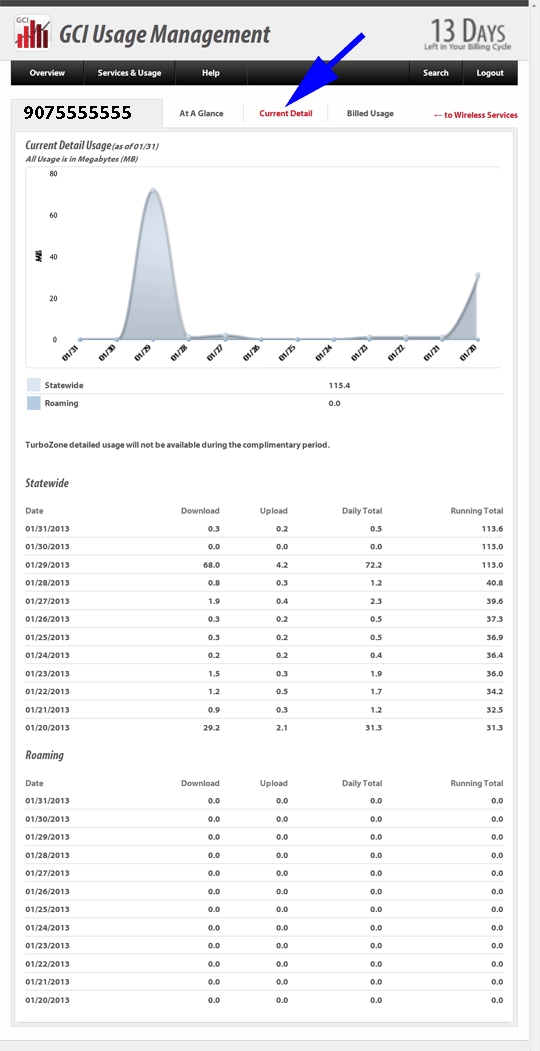The image size is (540, 1051).
Task: Go back to Wireless Services link
Action: [476, 115]
